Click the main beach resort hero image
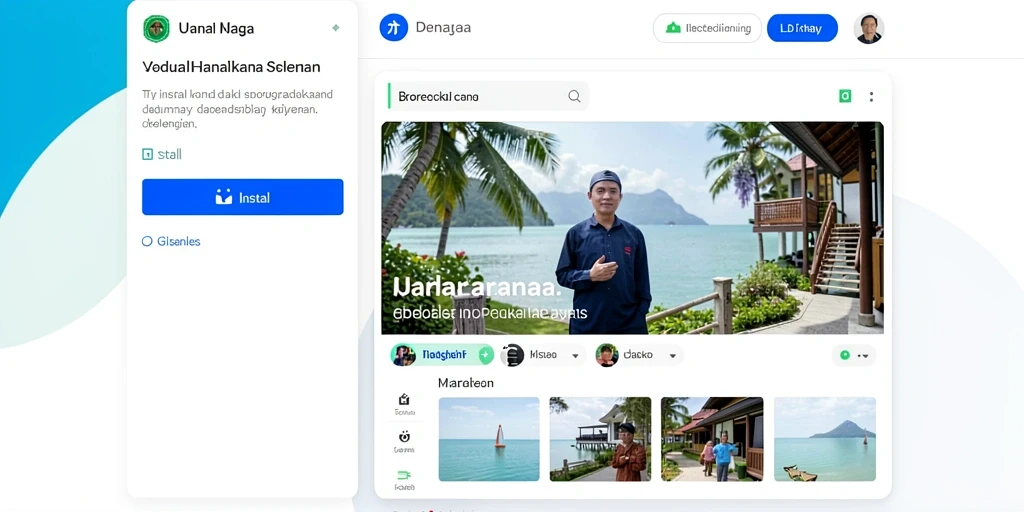Image resolution: width=1024 pixels, height=512 pixels. 632,228
